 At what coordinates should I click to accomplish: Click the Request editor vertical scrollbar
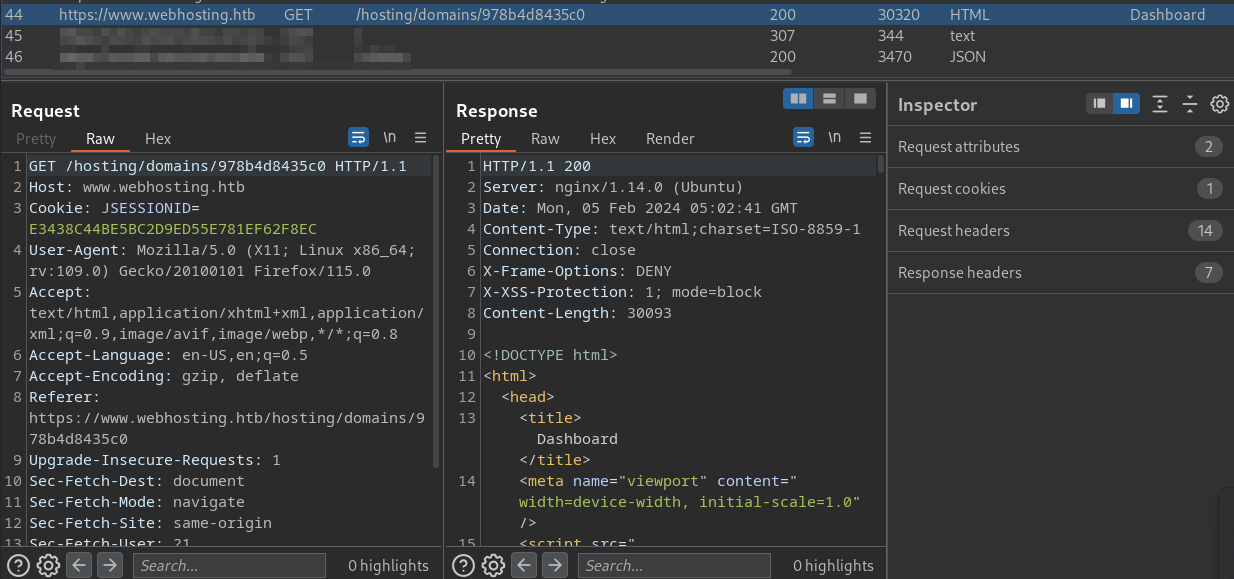pos(435,310)
